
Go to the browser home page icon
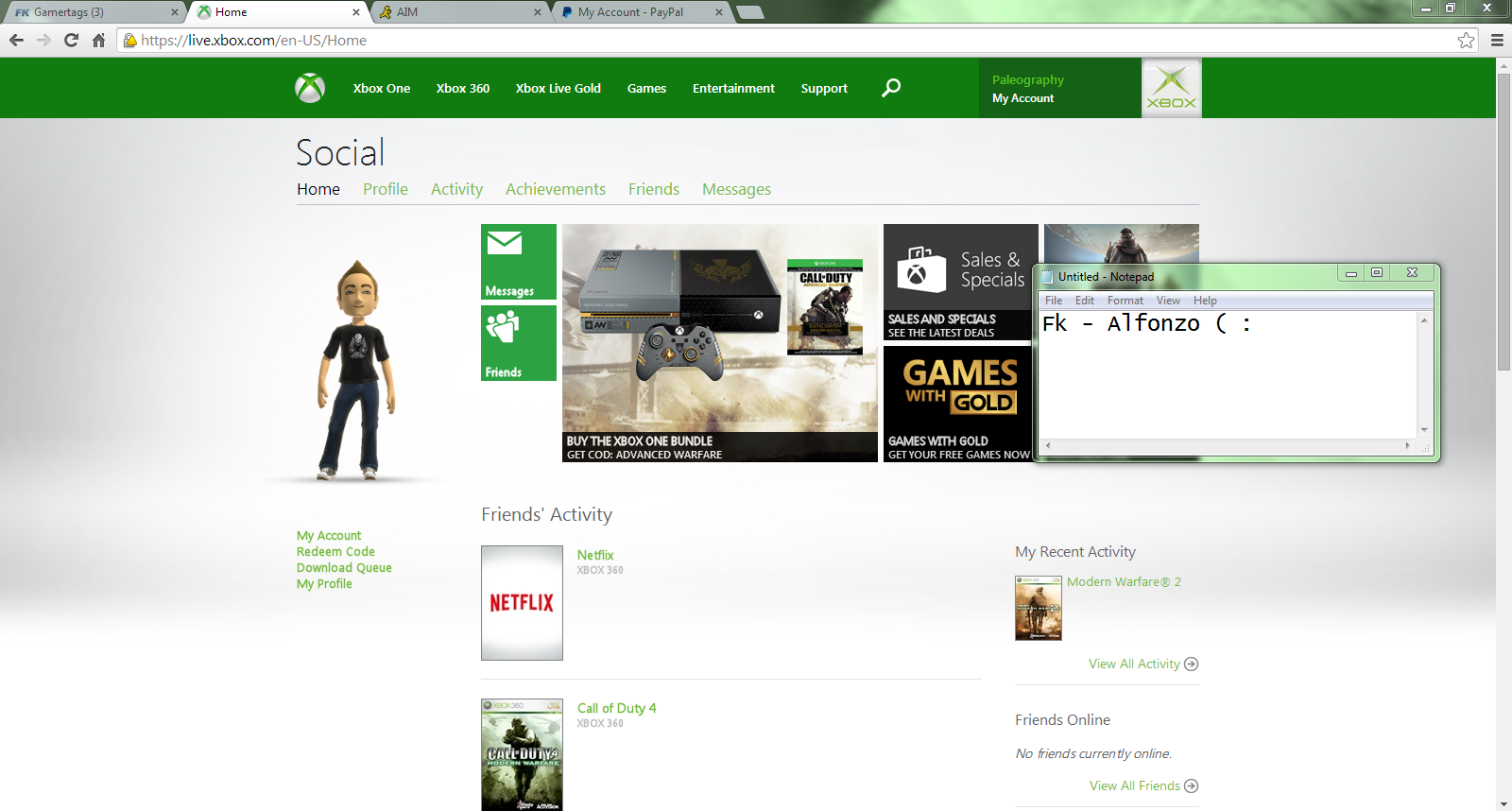98,40
